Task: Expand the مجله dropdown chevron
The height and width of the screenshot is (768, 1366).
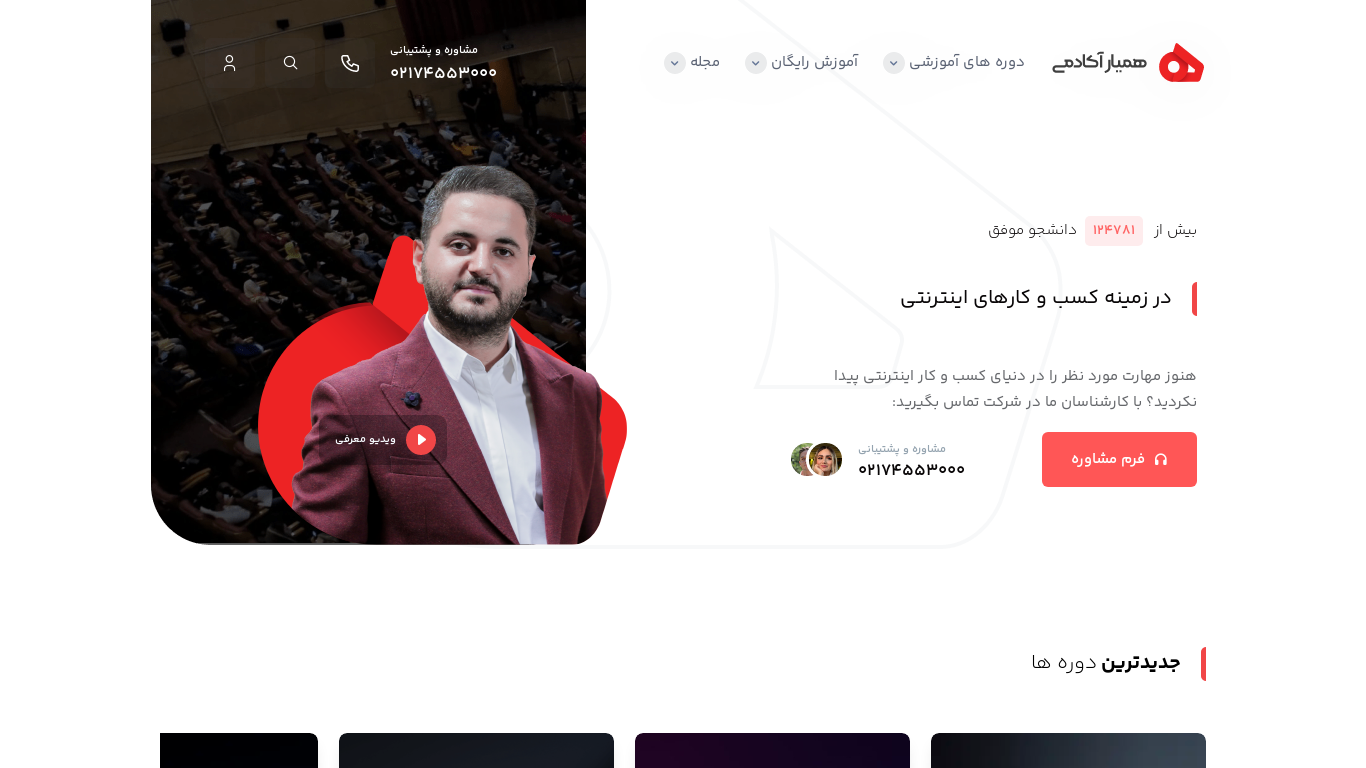Action: click(x=675, y=63)
